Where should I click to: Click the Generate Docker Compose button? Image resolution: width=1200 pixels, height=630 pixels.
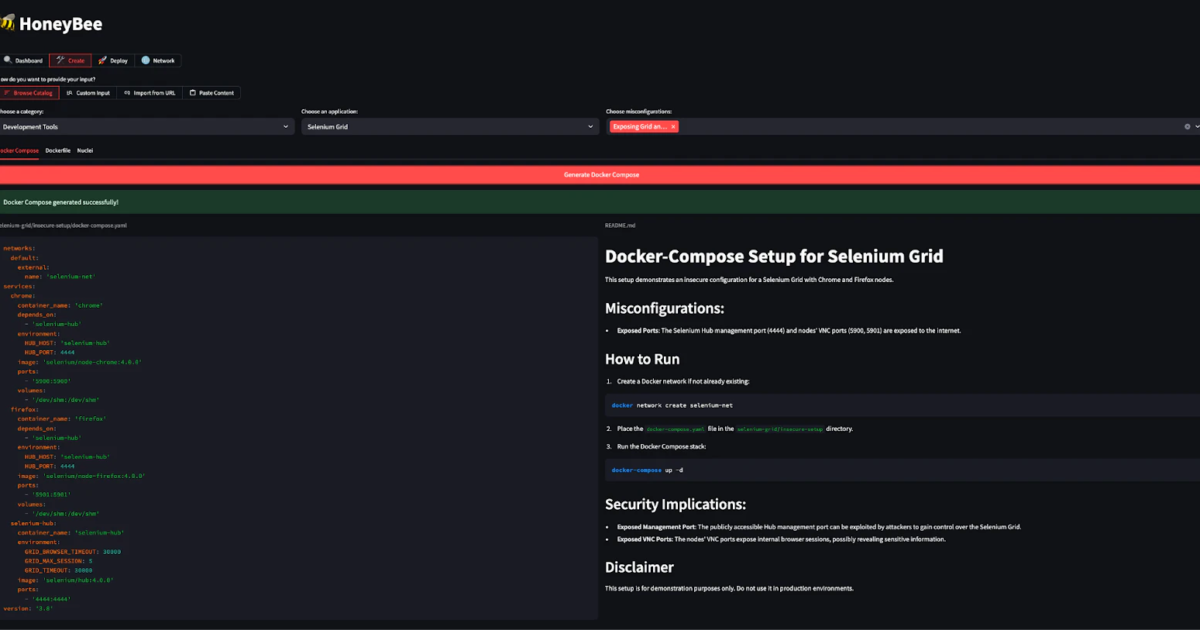tap(600, 175)
